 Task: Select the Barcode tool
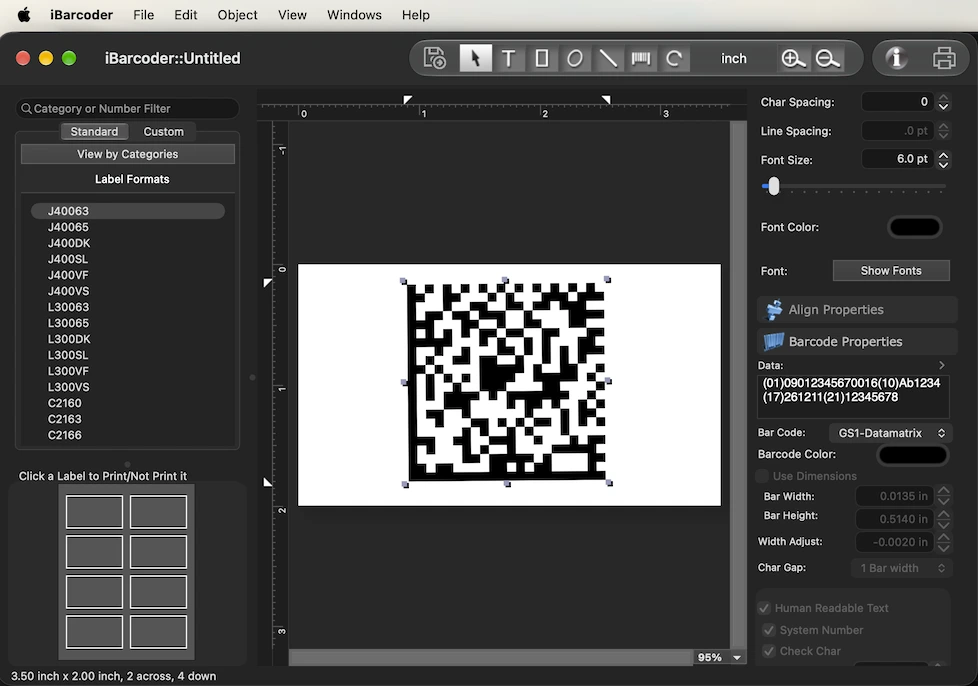click(641, 59)
